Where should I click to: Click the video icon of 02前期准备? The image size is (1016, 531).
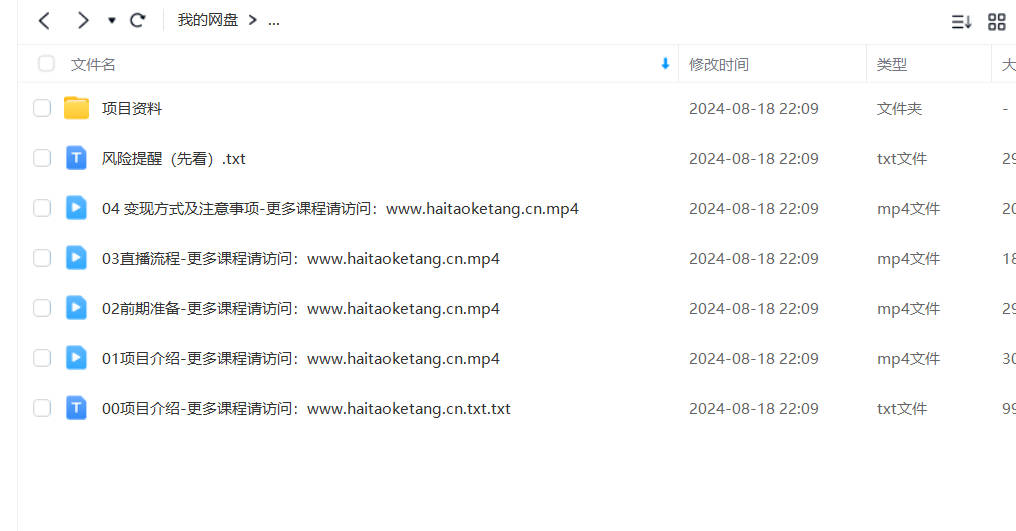(76, 307)
